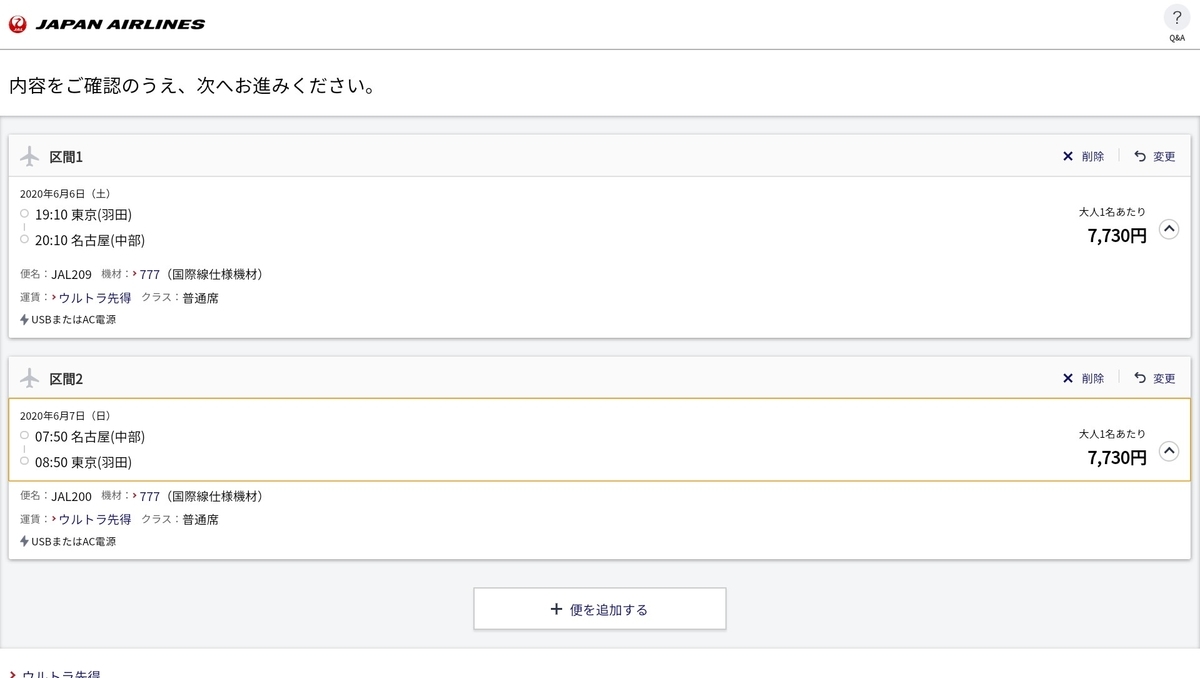Image resolution: width=1200 pixels, height=678 pixels.
Task: Delete segment 1 via the 削除 X icon
Action: 1068,156
